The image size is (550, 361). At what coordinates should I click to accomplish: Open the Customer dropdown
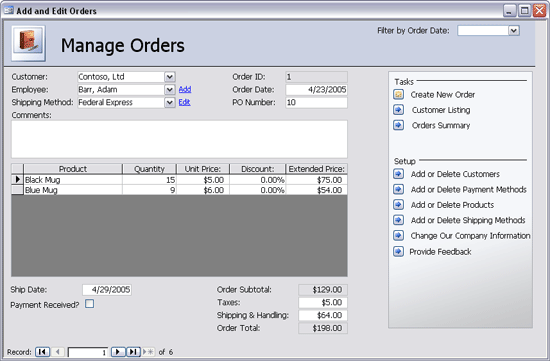tap(169, 76)
